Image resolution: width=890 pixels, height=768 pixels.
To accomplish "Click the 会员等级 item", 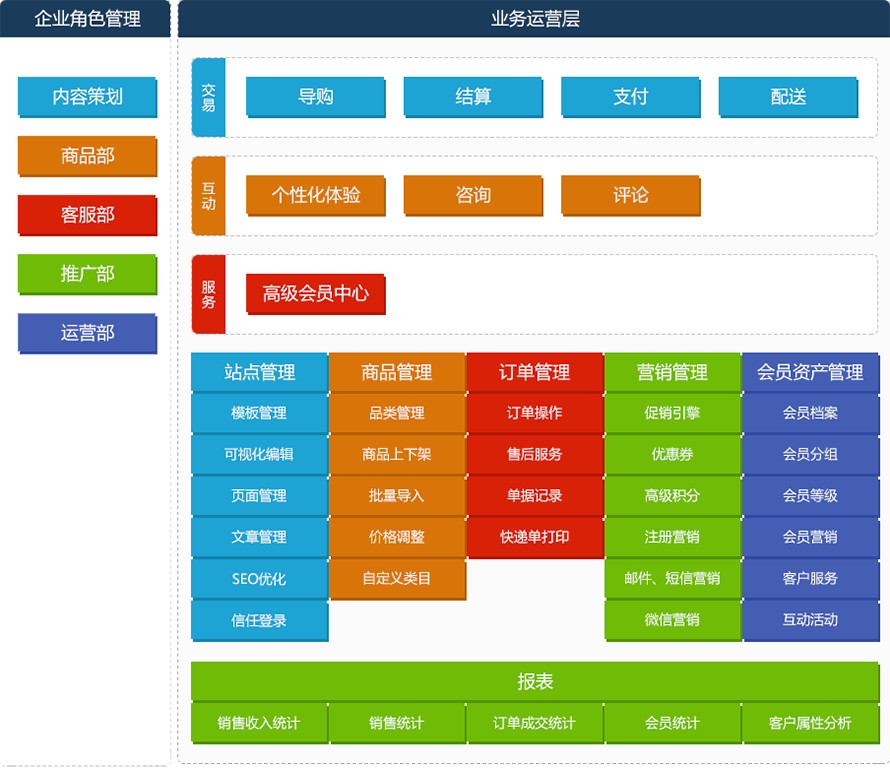I will (810, 496).
